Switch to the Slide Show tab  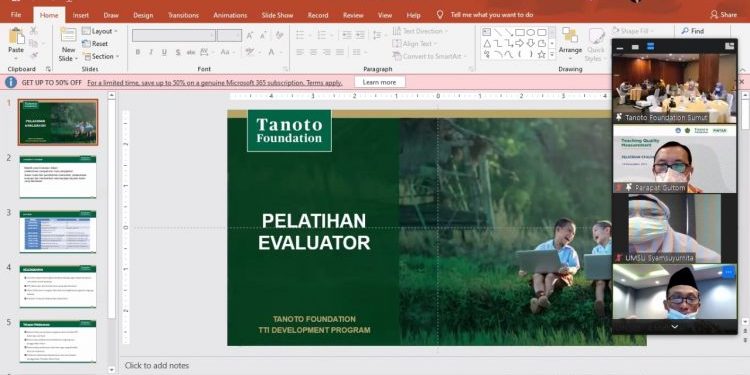click(277, 15)
